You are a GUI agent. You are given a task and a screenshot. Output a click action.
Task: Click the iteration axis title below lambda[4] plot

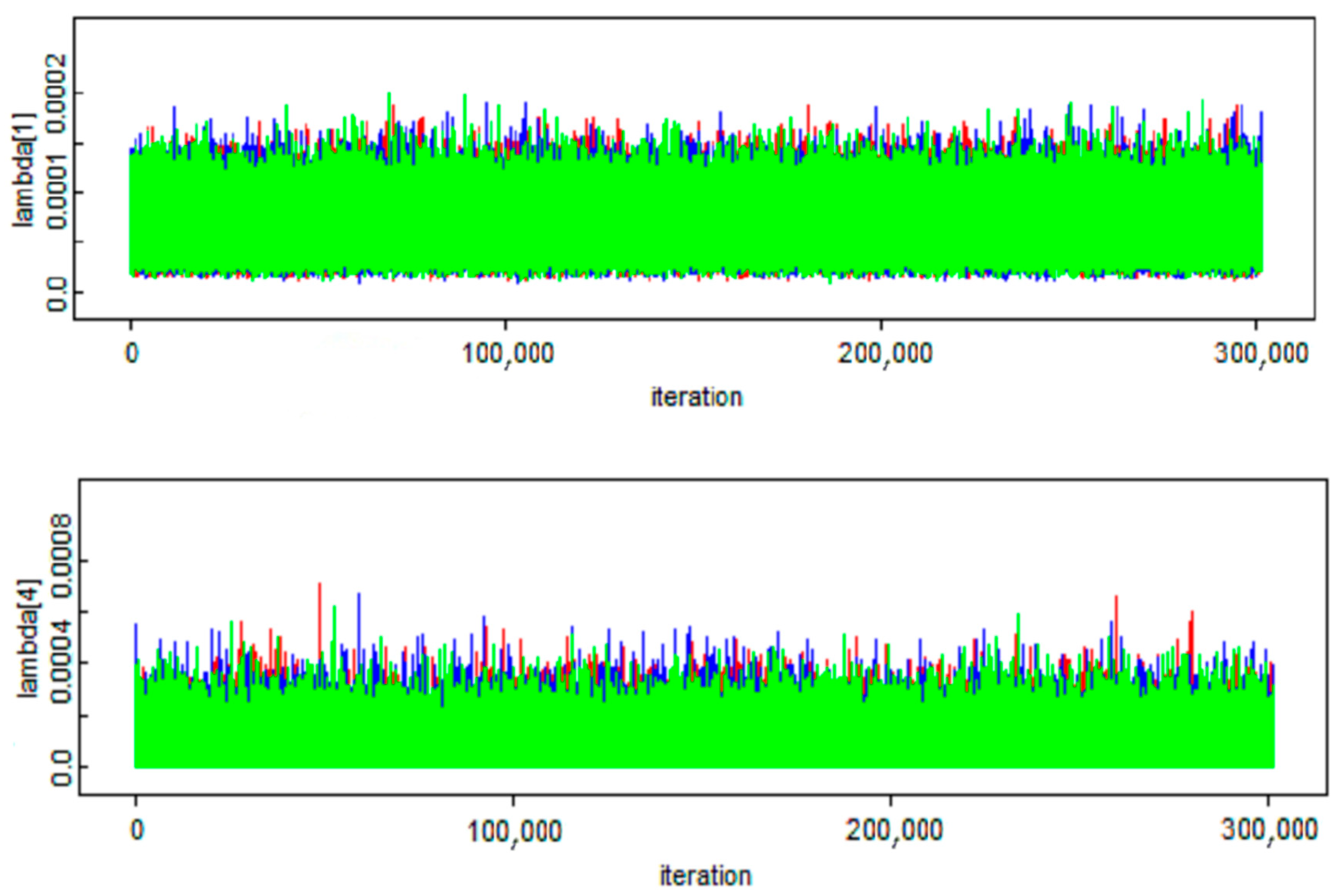tap(705, 876)
